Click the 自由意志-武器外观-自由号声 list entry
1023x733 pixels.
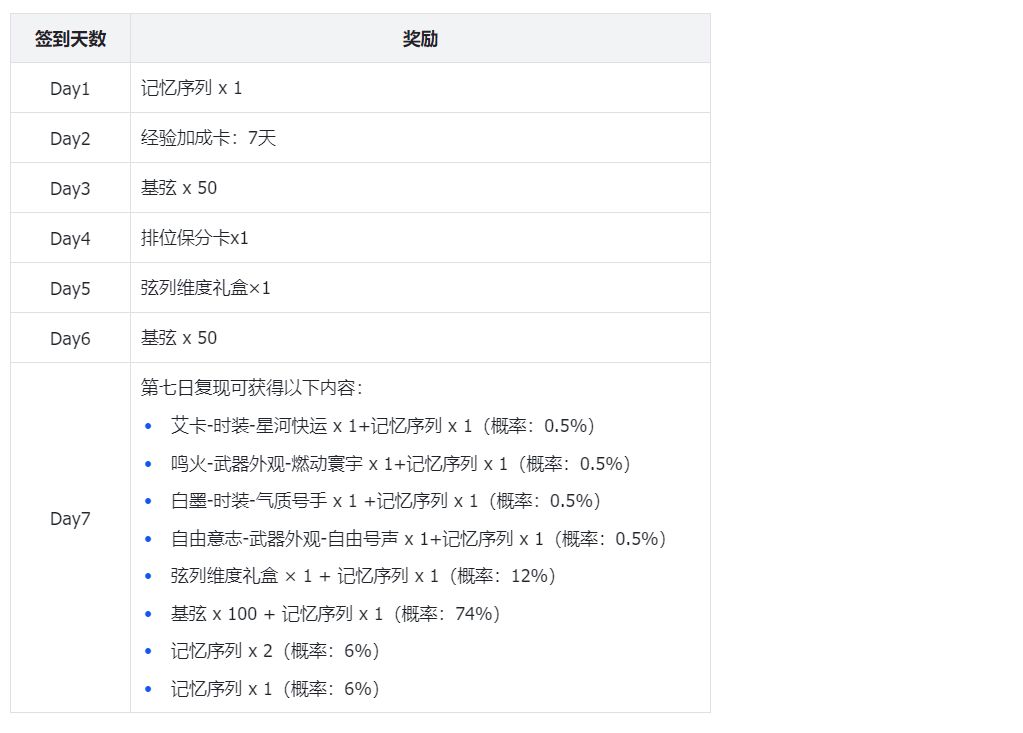(x=418, y=539)
